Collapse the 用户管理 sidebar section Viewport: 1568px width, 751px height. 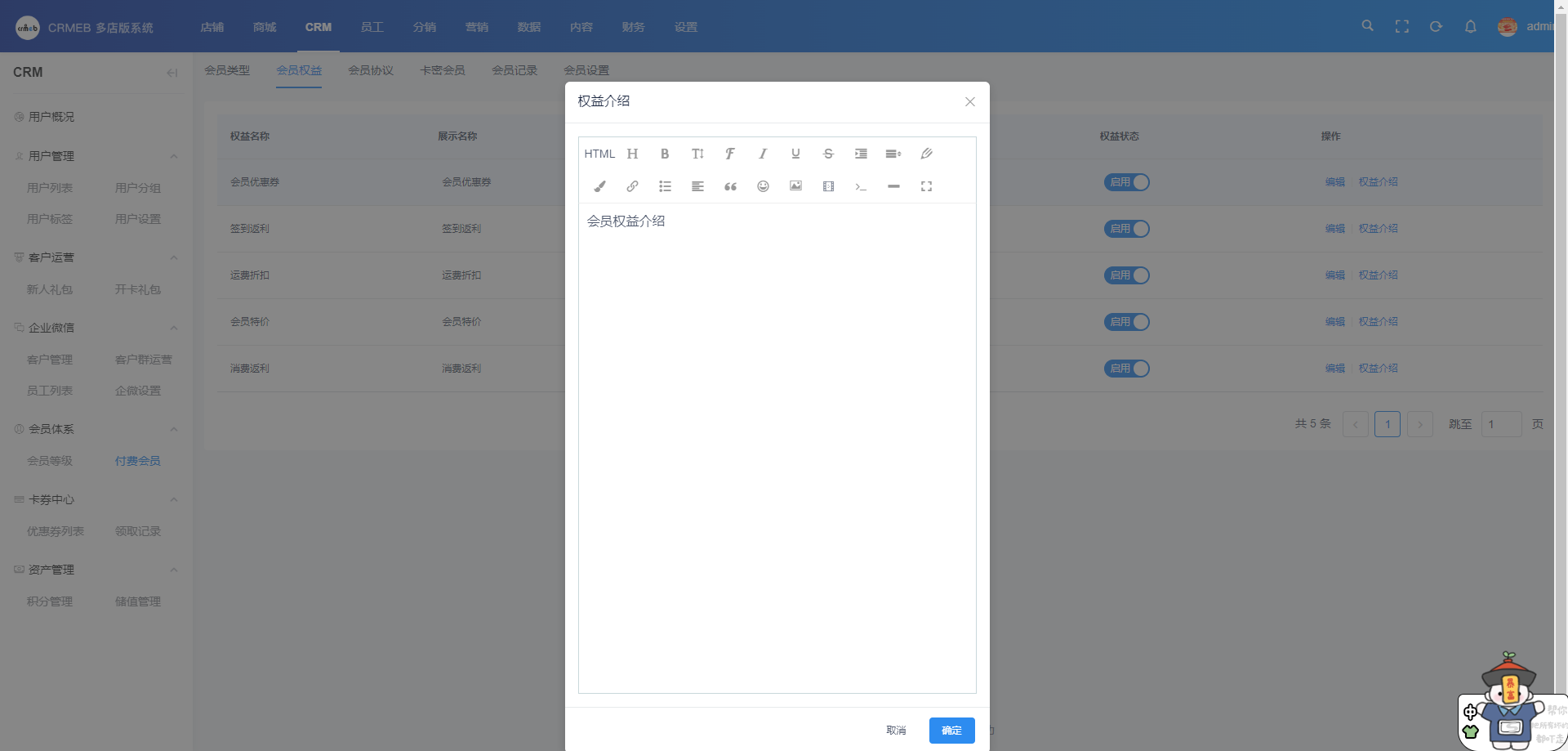[173, 156]
